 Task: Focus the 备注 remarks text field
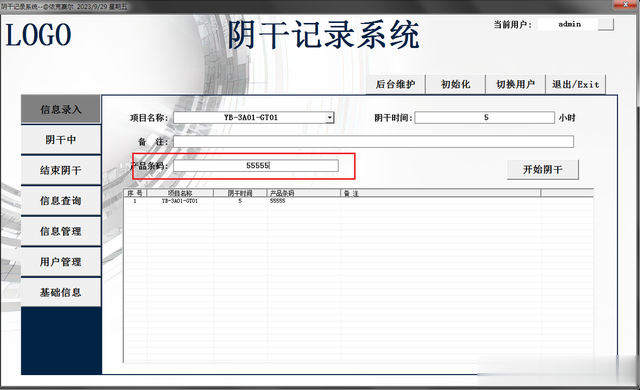coord(373,142)
